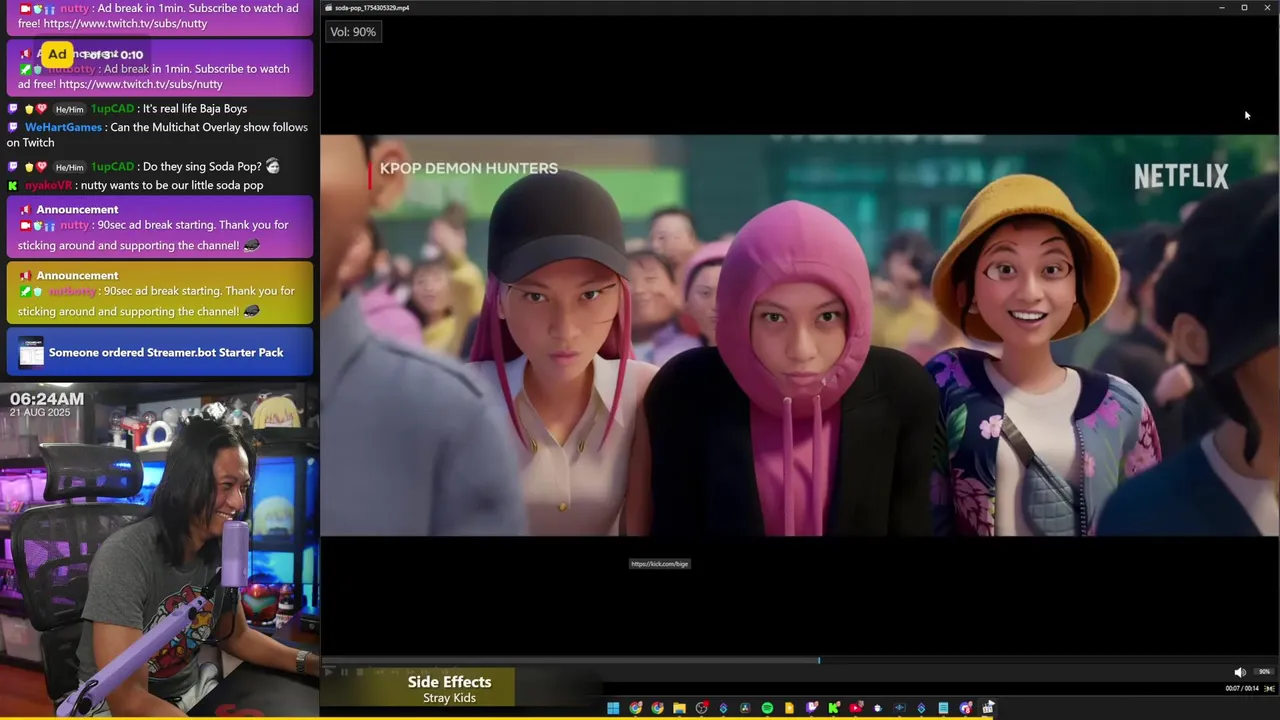1280x720 pixels.
Task: Open the Twitch taskbar icon
Action: click(x=811, y=708)
